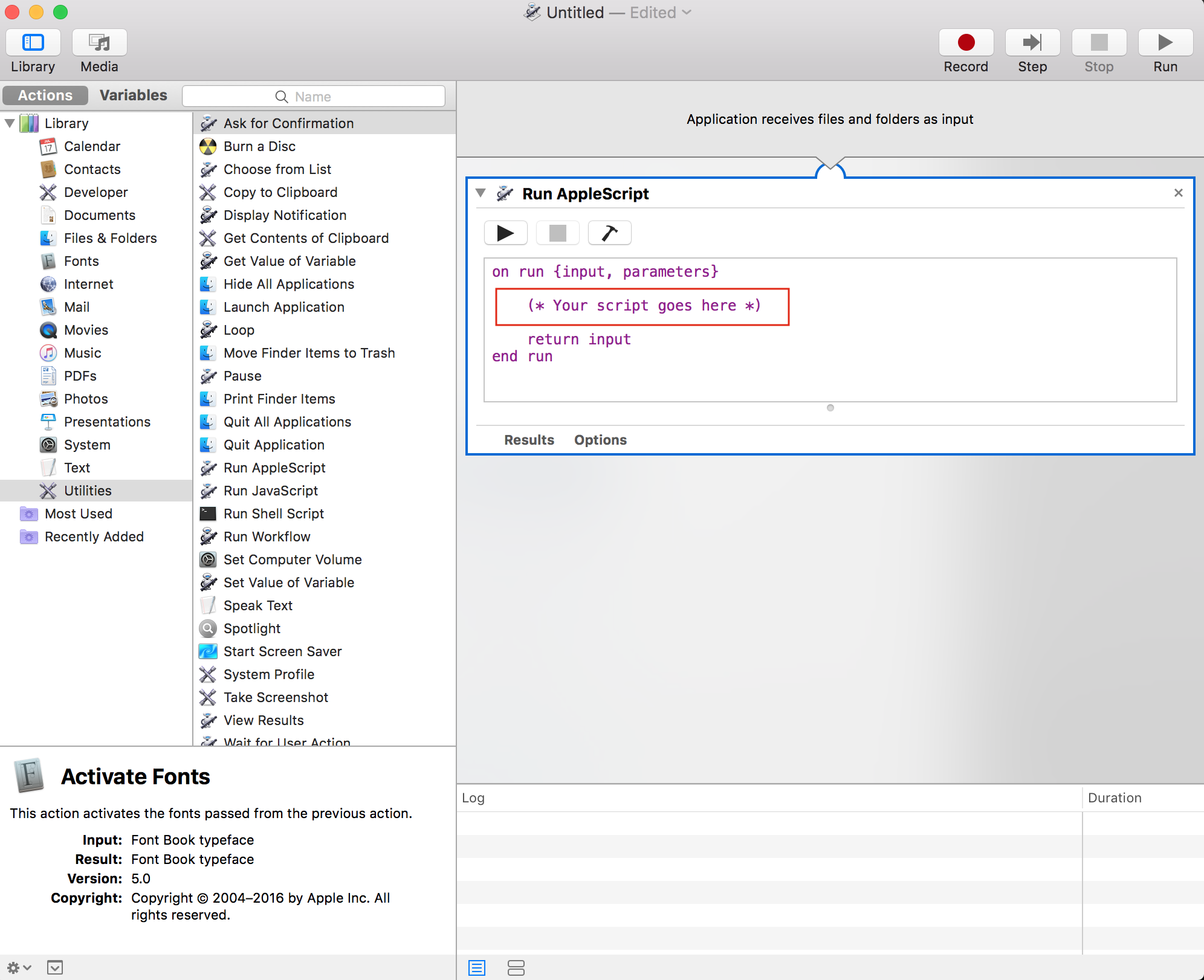Select the Contacts category
This screenshot has height=980, width=1204.
(92, 169)
